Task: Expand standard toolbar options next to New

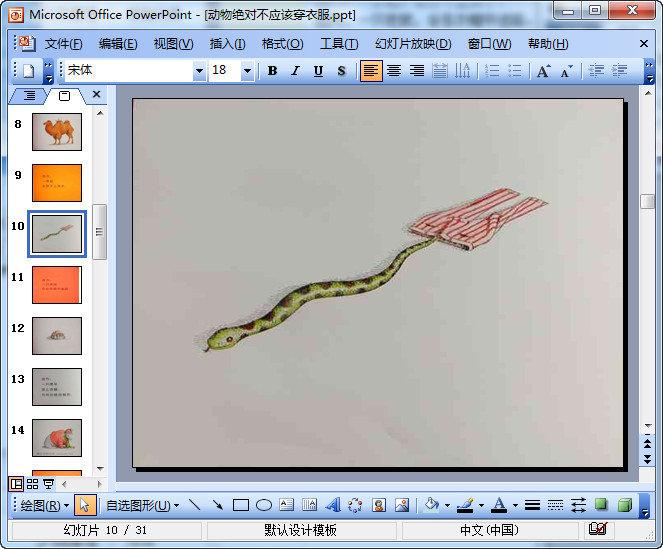Action: pyautogui.click(x=49, y=71)
